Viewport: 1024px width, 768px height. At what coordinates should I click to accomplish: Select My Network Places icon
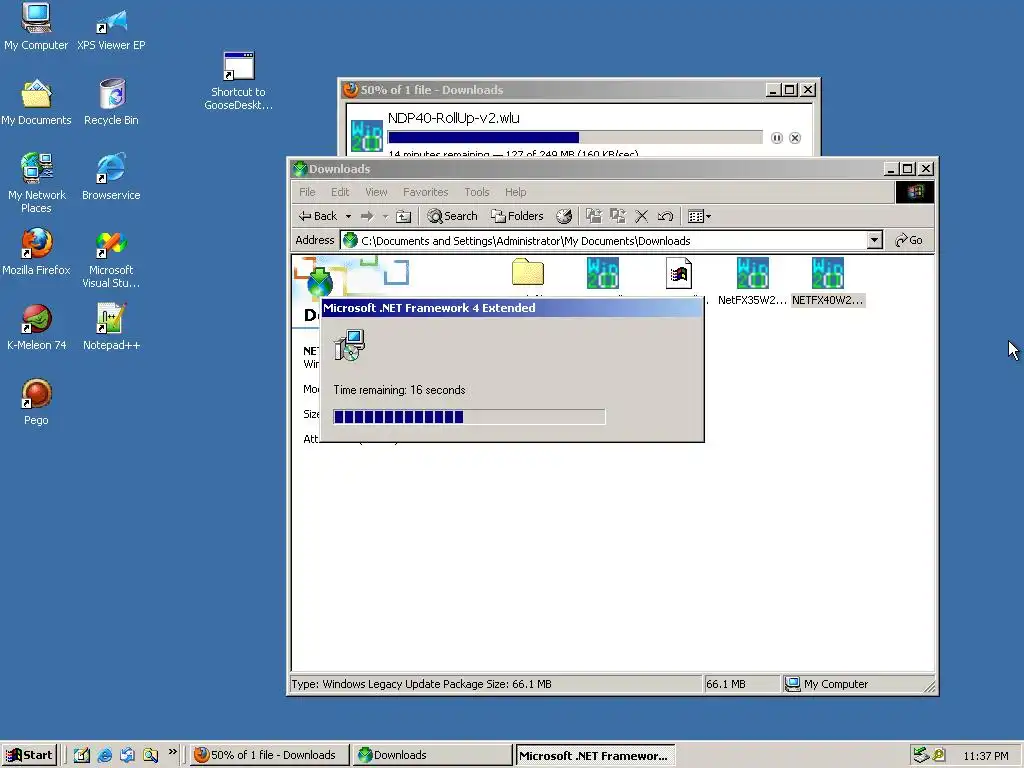(x=36, y=183)
